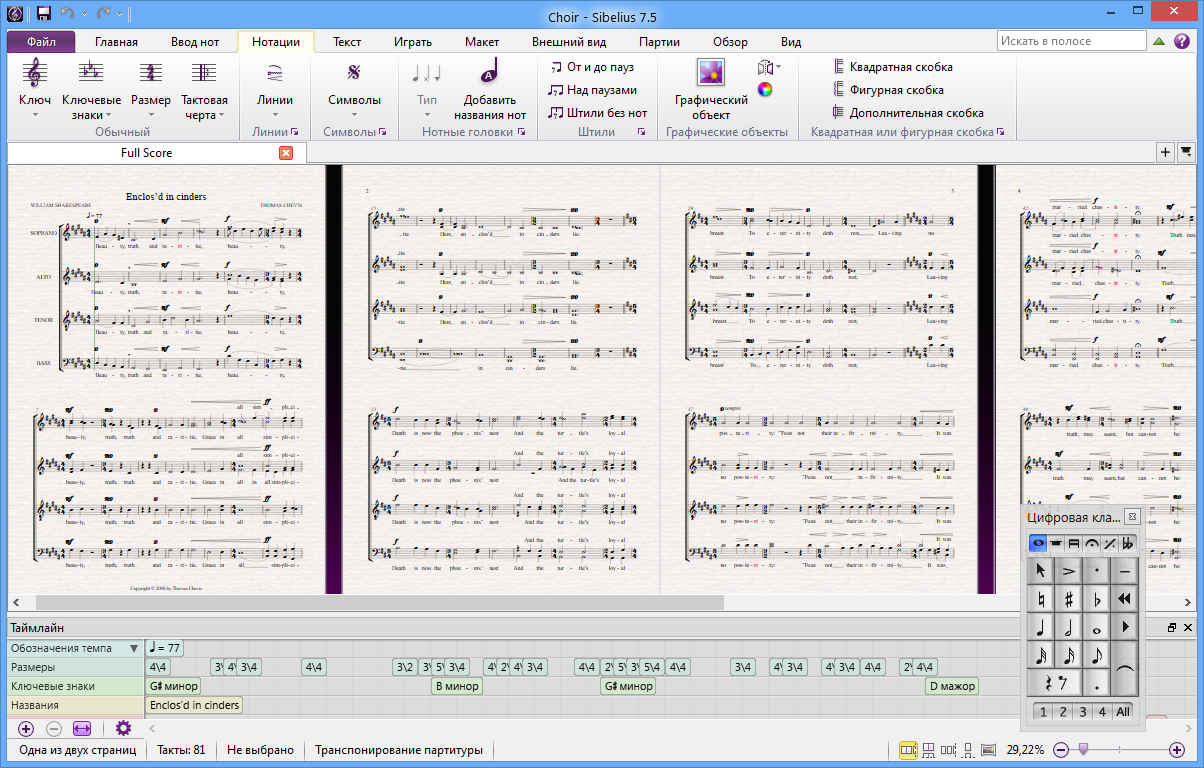Screen dimensions: 1204x768
Task: Select the whole note keypad key
Action: click(1097, 628)
